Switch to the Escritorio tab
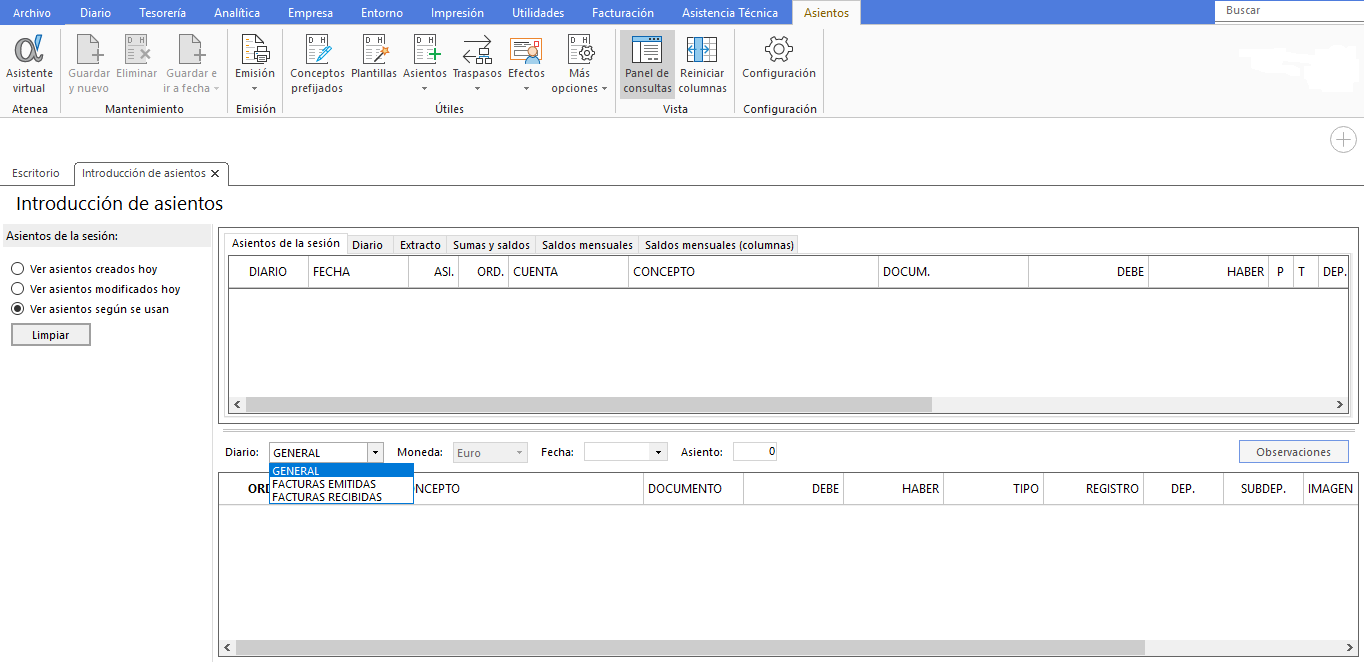The width and height of the screenshot is (1366, 664). point(36,173)
